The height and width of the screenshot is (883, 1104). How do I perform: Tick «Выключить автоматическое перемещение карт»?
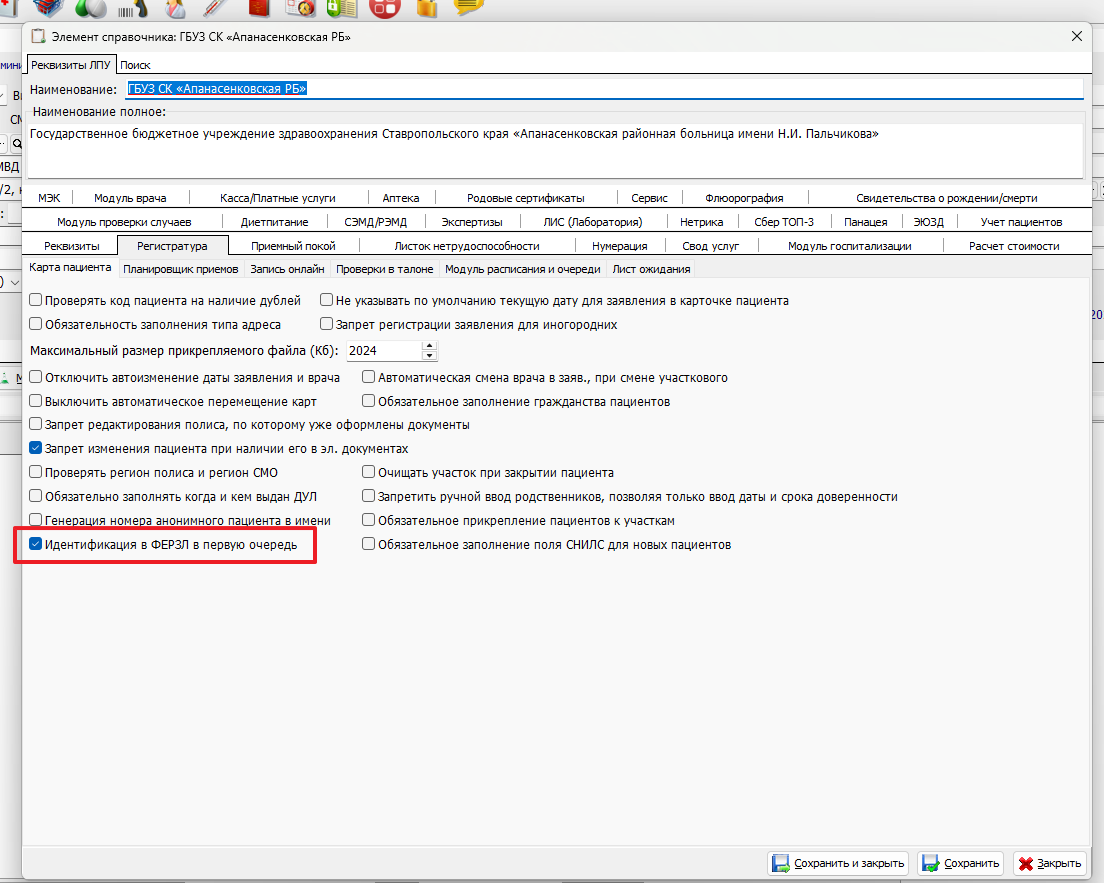(x=35, y=401)
